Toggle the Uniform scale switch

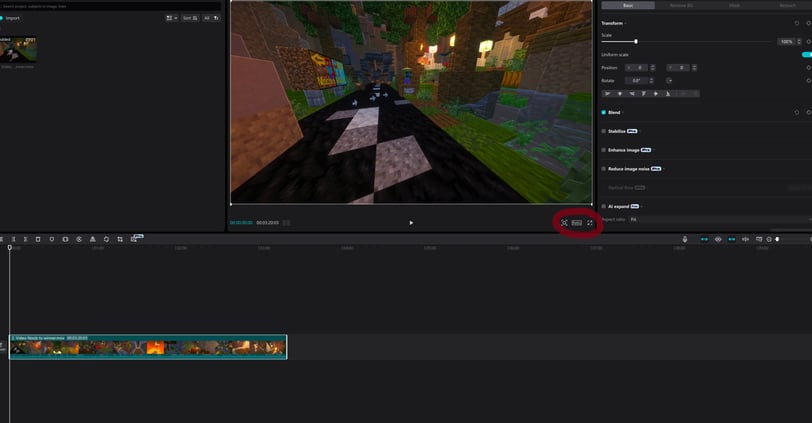(807, 54)
